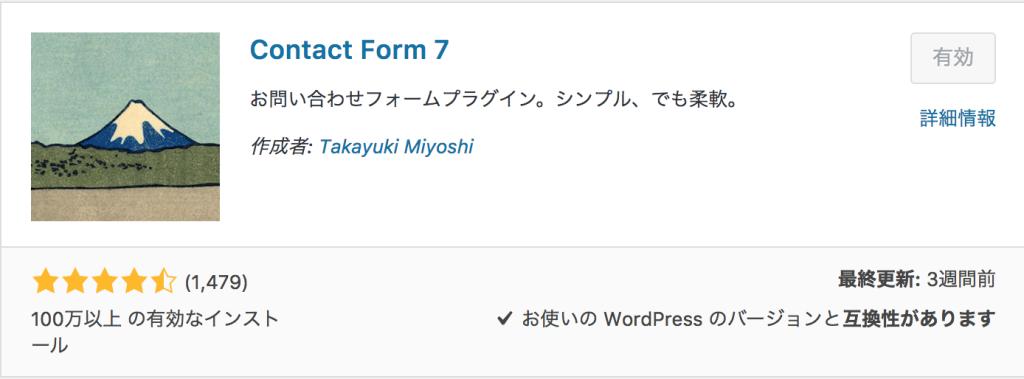The width and height of the screenshot is (1024, 379).
Task: Click the 最終更新 label
Action: pos(879,280)
